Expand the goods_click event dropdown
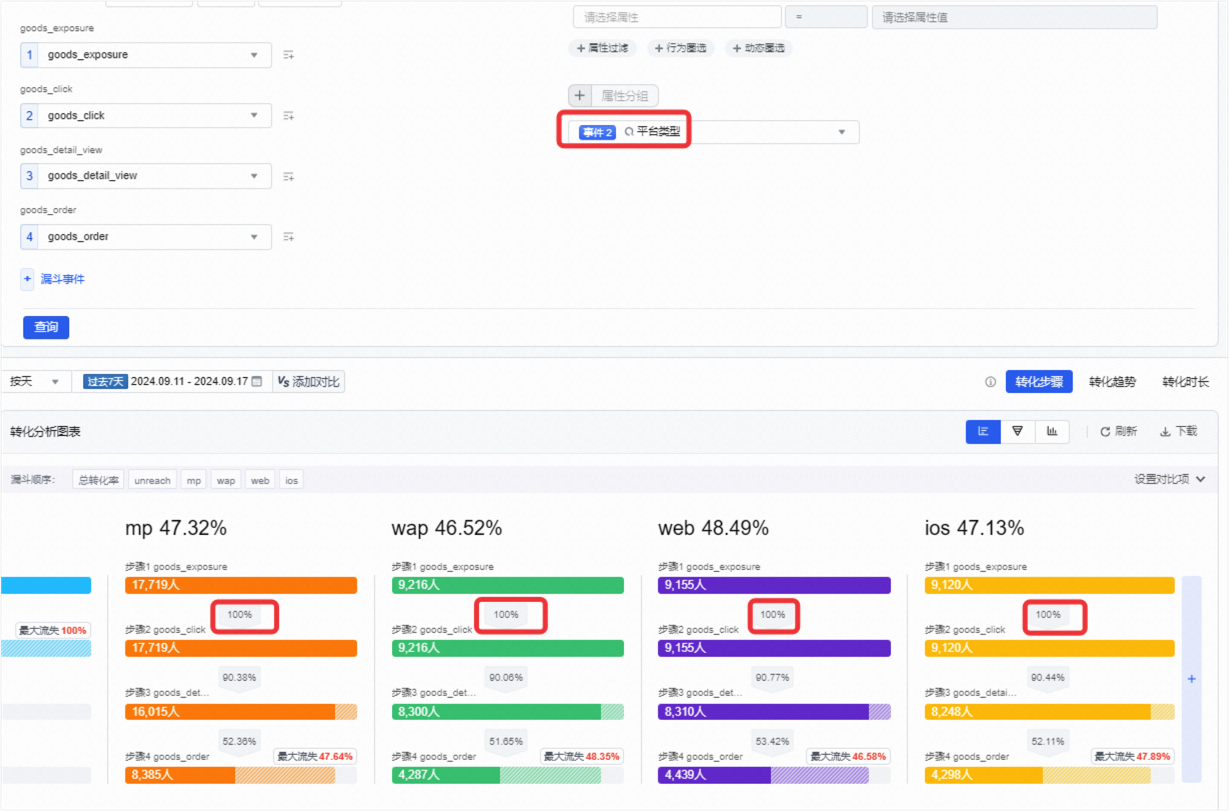The image size is (1229, 811). tap(254, 116)
